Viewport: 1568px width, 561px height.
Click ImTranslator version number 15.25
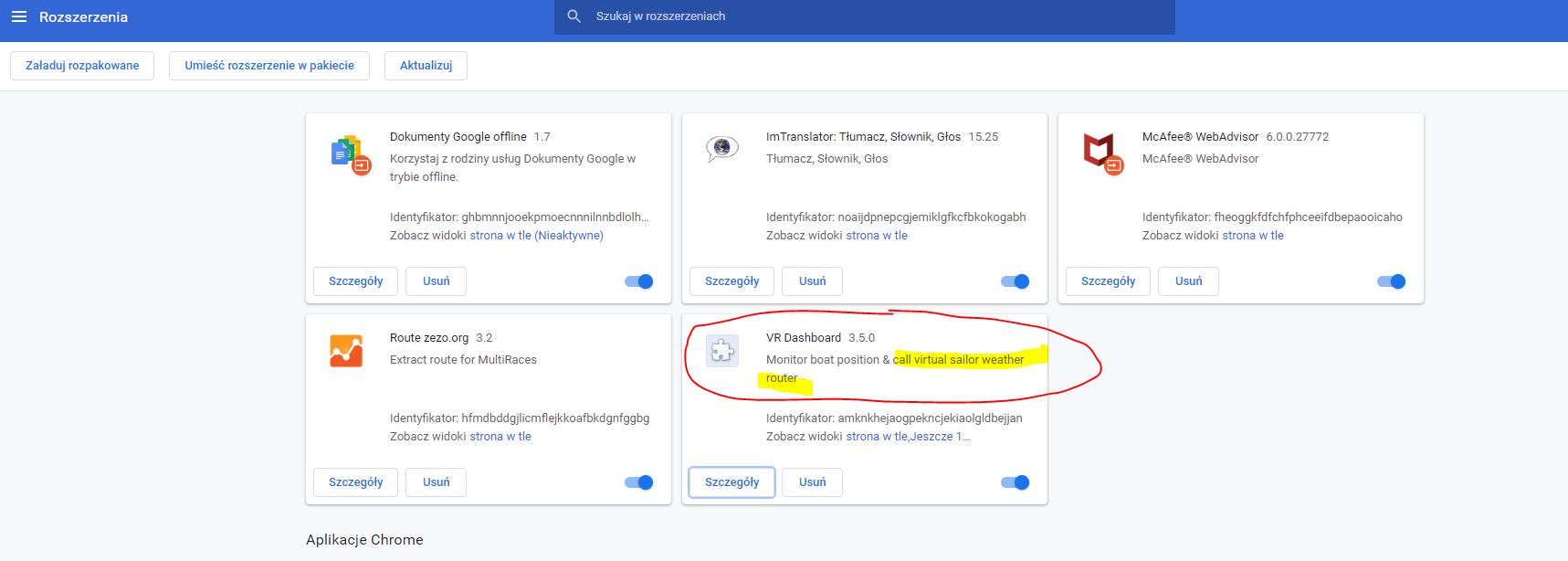click(x=984, y=137)
